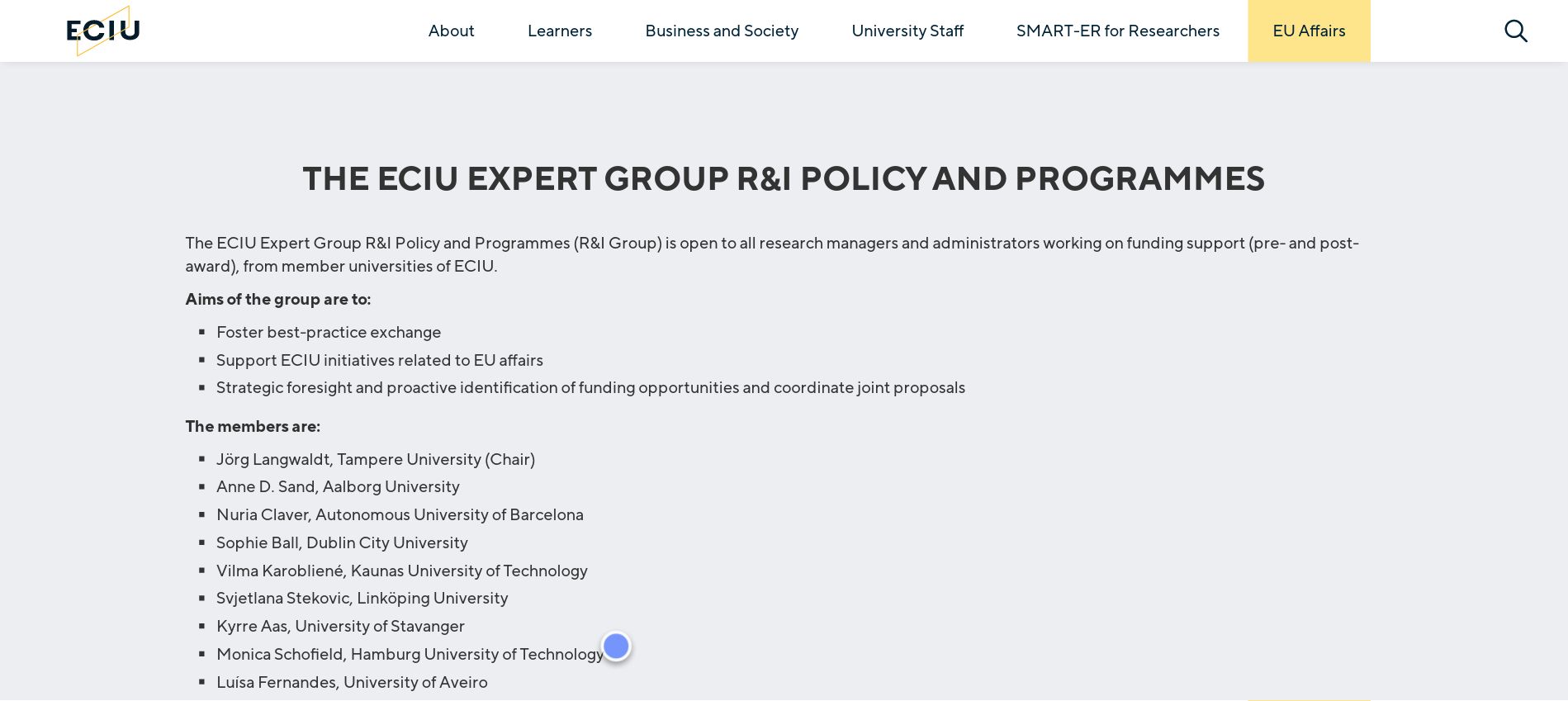The width and height of the screenshot is (1568, 701).
Task: Select member Monica Schofield, Hamburg University of Technology
Action: pos(410,654)
